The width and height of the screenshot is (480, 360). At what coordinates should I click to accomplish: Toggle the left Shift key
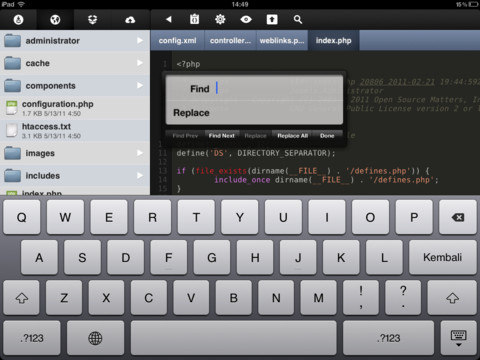[x=22, y=298]
